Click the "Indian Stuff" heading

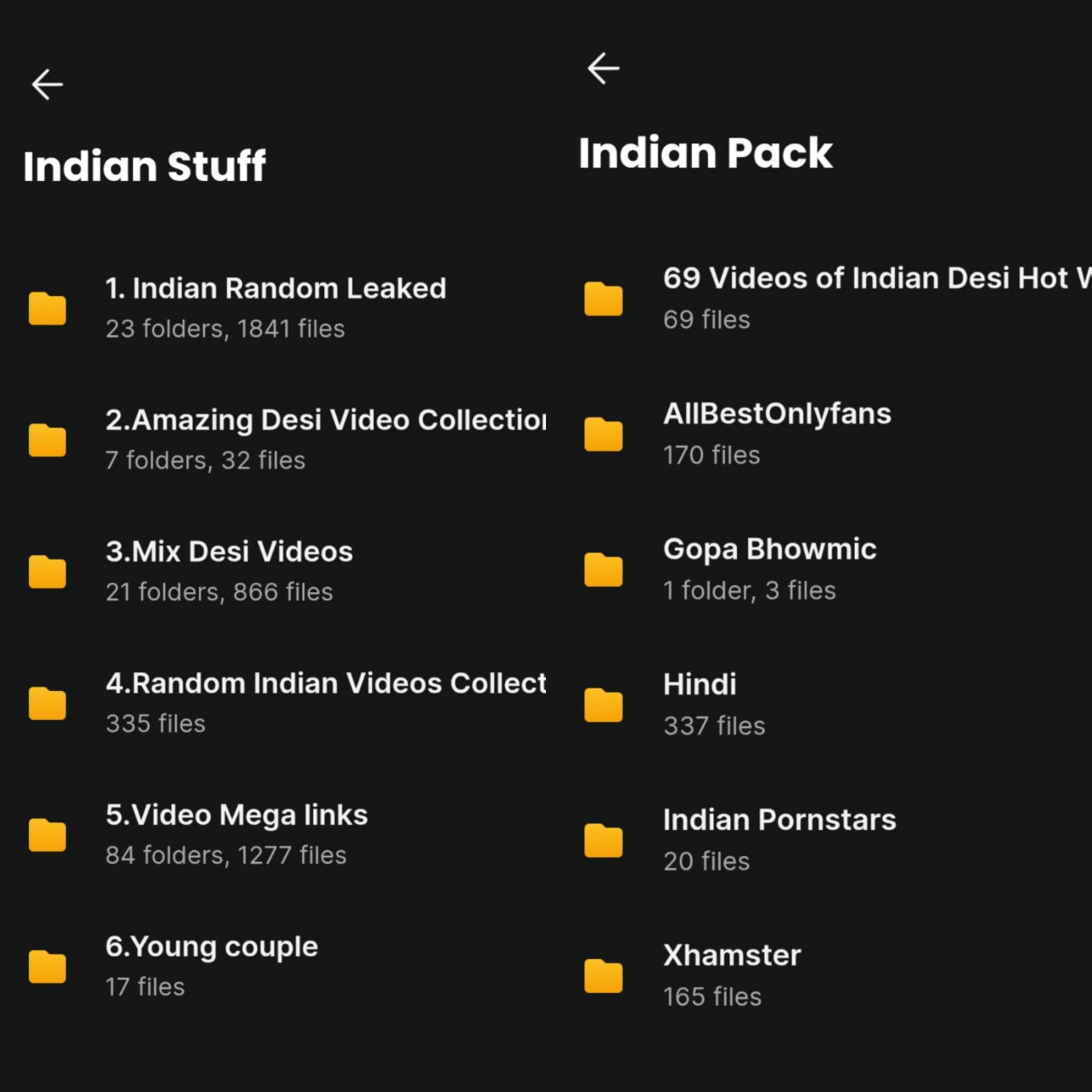(x=145, y=166)
